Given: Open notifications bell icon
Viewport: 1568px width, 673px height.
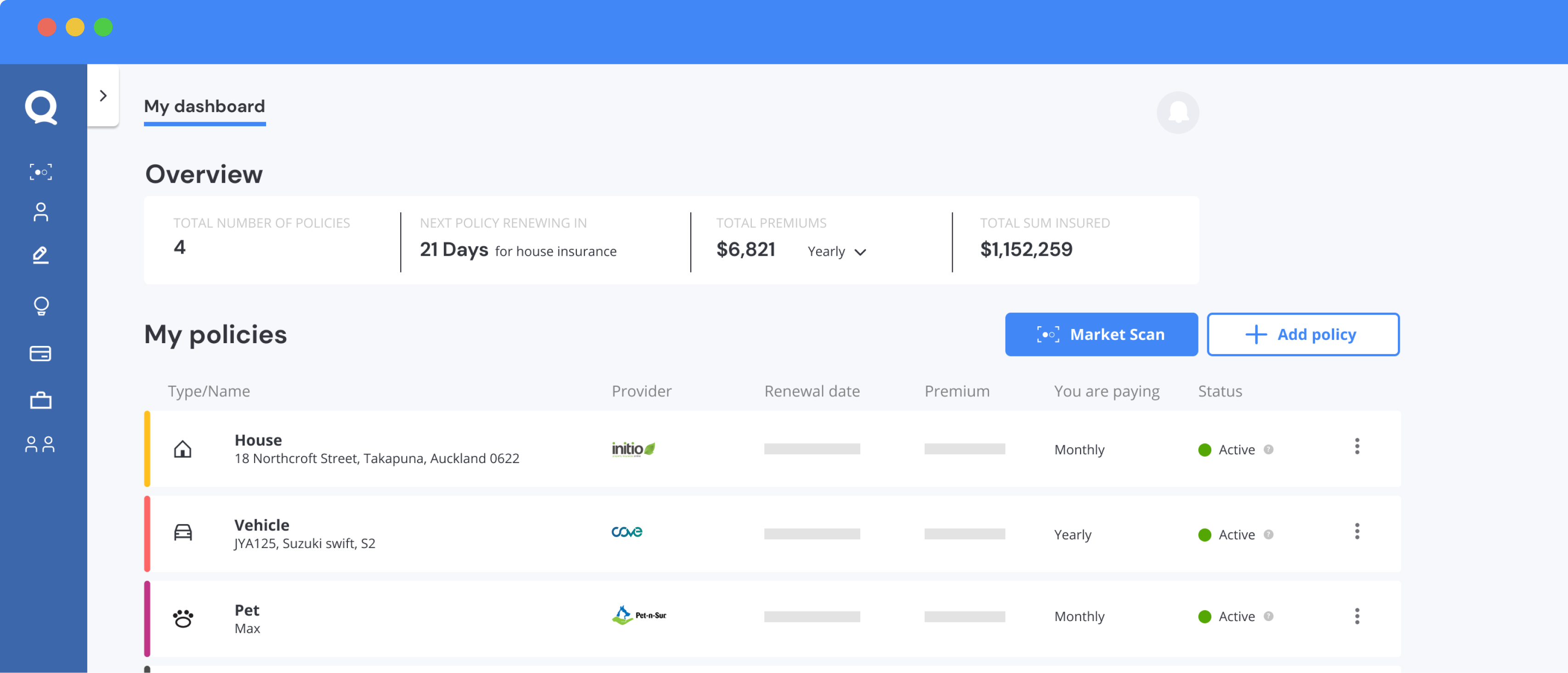Looking at the screenshot, I should coord(1178,113).
